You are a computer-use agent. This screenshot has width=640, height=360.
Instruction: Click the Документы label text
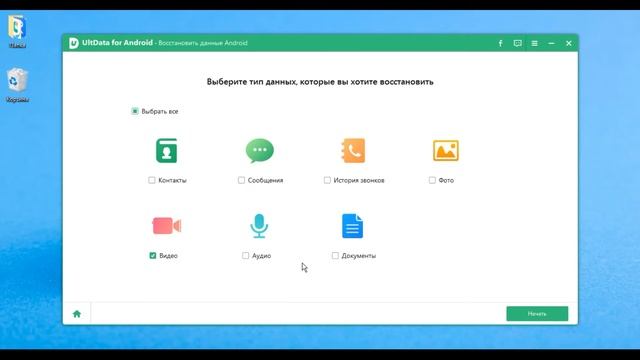pyautogui.click(x=359, y=256)
